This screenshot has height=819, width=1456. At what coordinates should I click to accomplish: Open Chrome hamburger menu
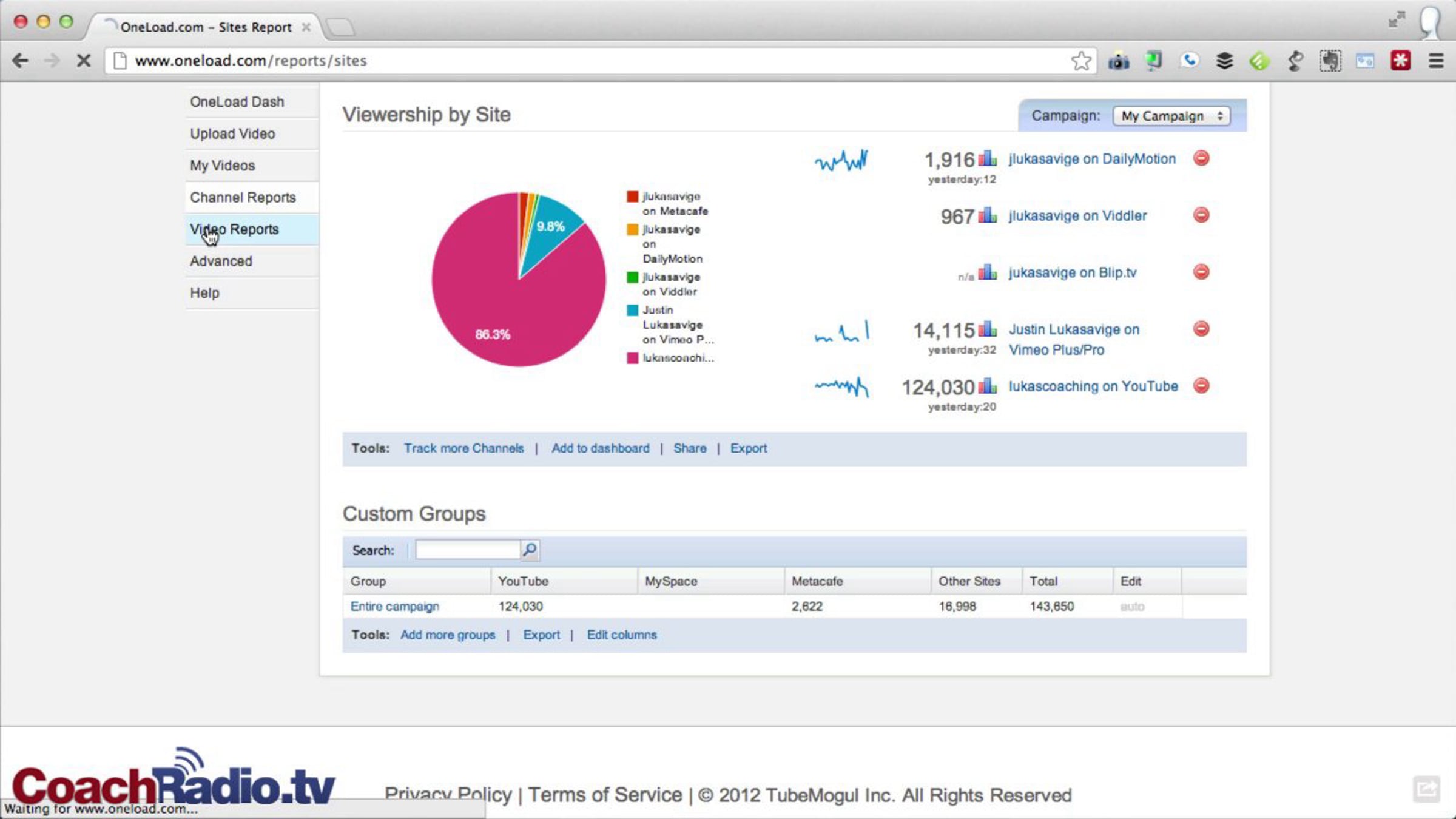[1435, 61]
